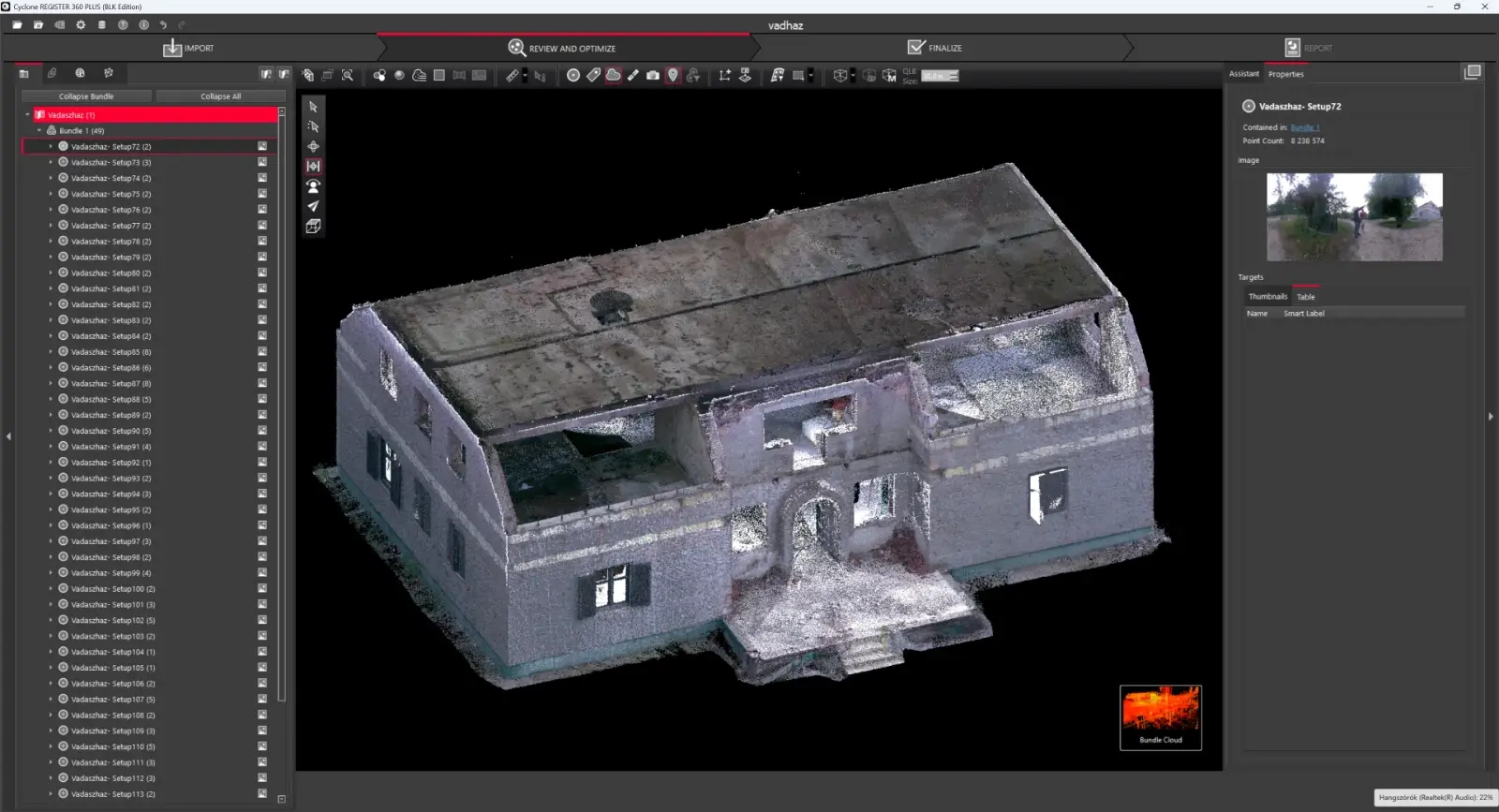The height and width of the screenshot is (812, 1499).
Task: Activate the orbit navigation tool
Action: 313,146
